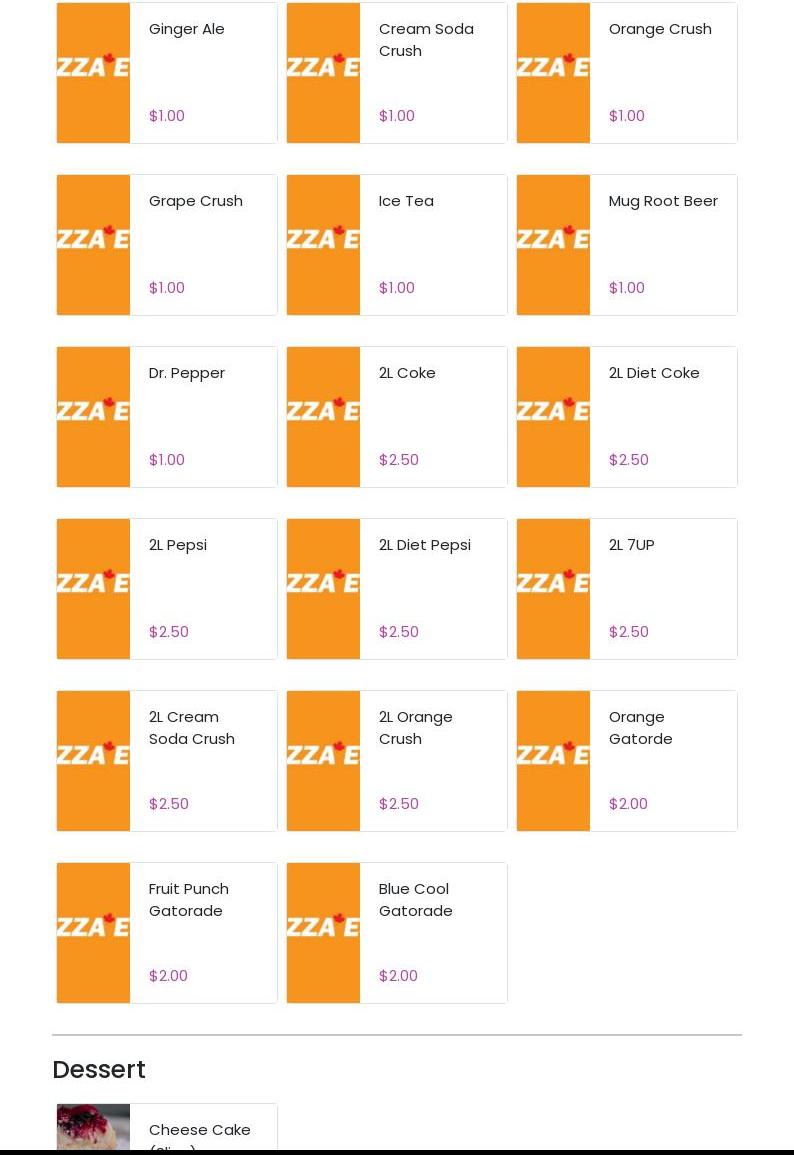This screenshot has height=1155, width=794.
Task: Select the Cream Soda Crush item
Action: click(x=397, y=73)
